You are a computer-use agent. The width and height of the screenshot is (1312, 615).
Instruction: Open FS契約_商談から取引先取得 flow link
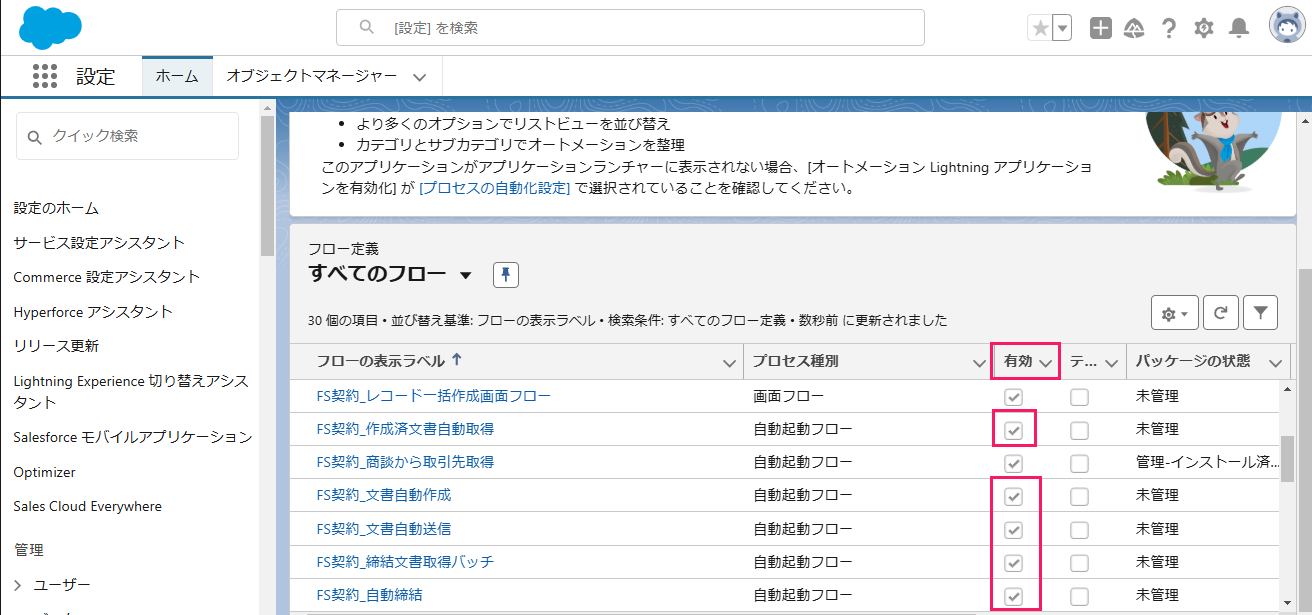(x=405, y=462)
